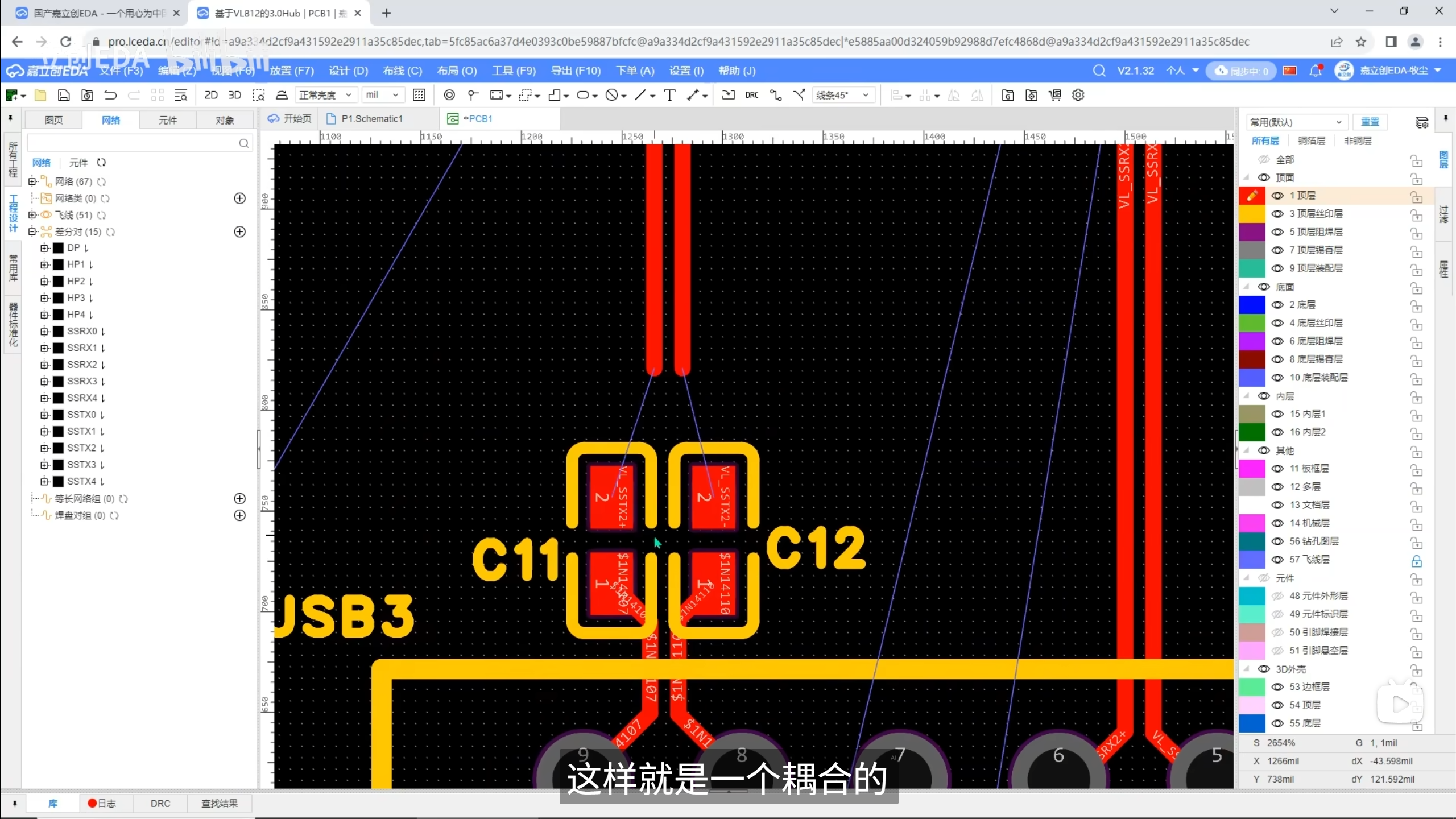Viewport: 1456px width, 819px height.
Task: Toggle visibility of 3 顶层丝印层
Action: [1277, 214]
